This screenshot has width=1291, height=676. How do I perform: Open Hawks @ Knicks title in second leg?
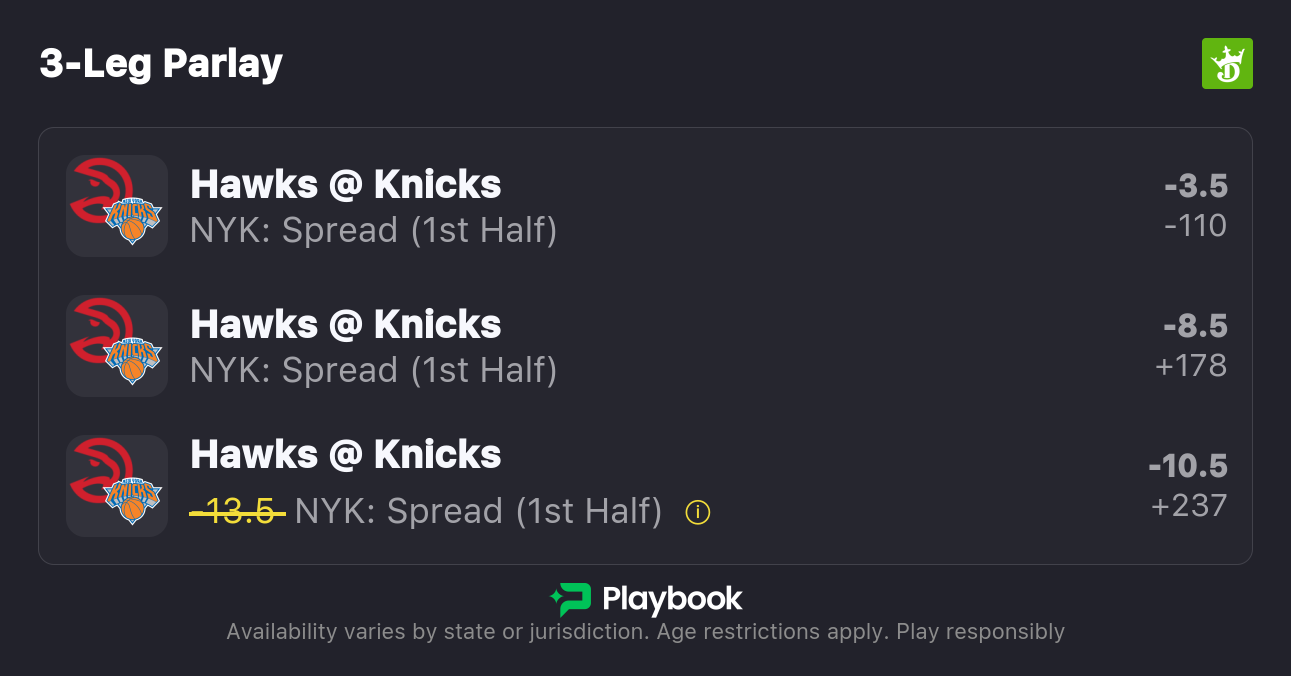pos(346,324)
